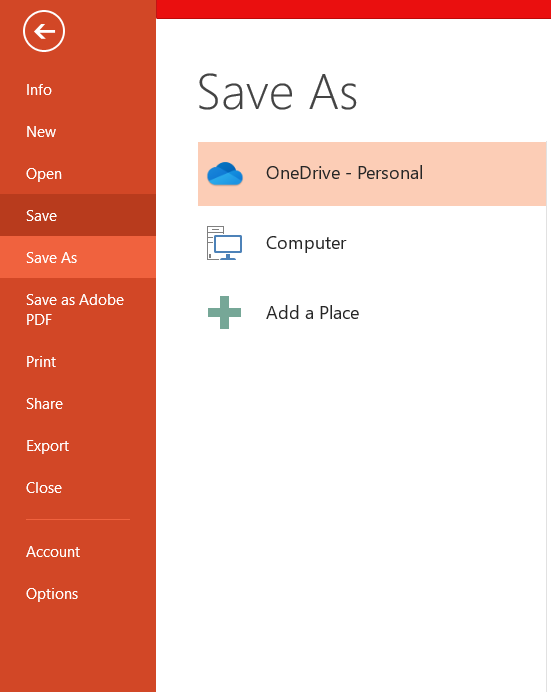The height and width of the screenshot is (692, 551).
Task: Select OneDrive - Personal location
Action: (x=372, y=174)
